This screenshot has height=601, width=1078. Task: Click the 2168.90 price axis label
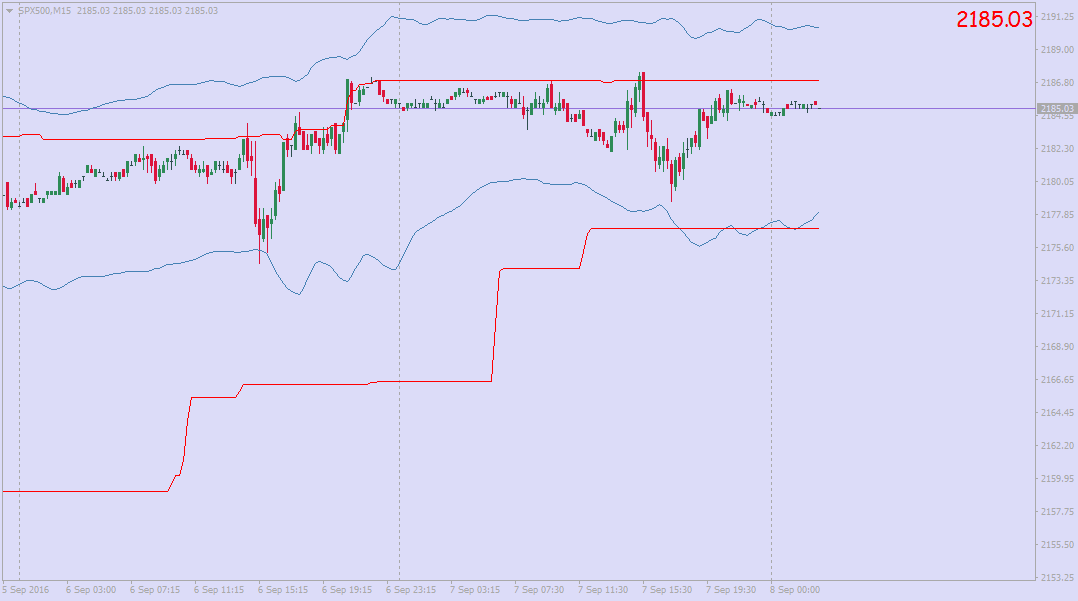click(1057, 347)
